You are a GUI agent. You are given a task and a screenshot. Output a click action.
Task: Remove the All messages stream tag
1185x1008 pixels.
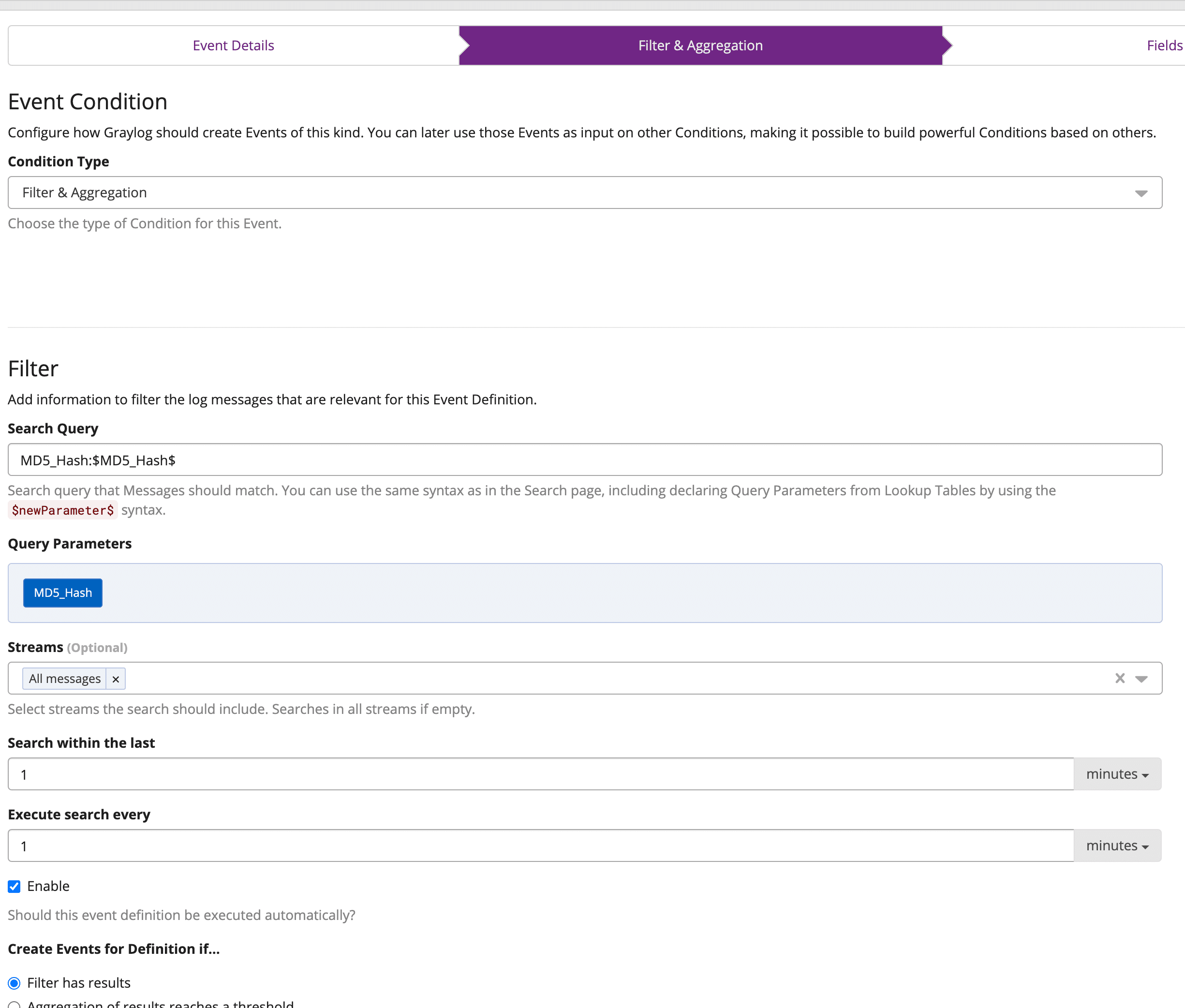pyautogui.click(x=116, y=679)
